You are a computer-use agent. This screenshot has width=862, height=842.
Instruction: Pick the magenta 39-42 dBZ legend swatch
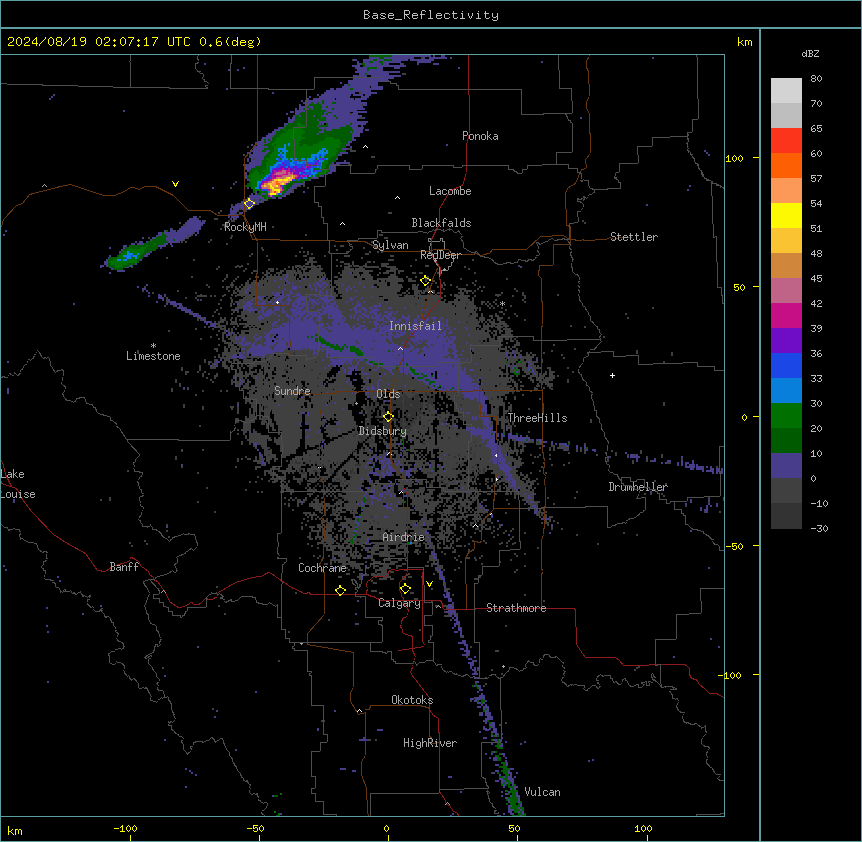(x=786, y=315)
